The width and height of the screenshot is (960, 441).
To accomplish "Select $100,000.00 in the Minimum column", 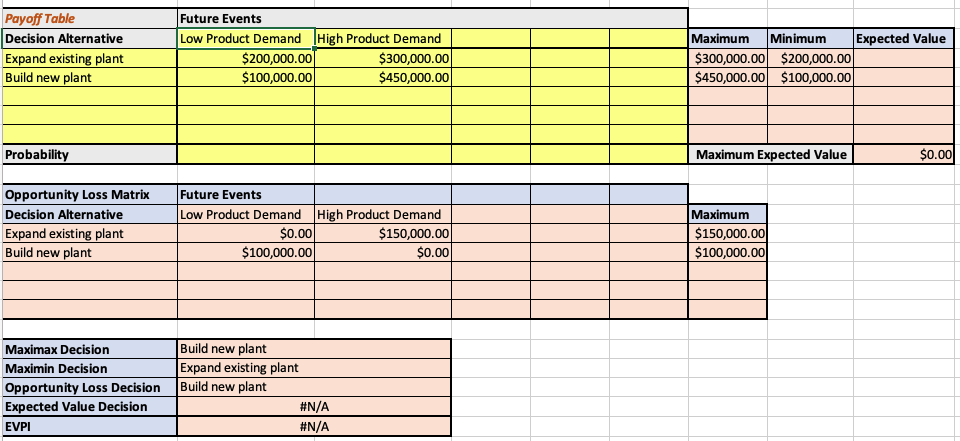I will (810, 78).
